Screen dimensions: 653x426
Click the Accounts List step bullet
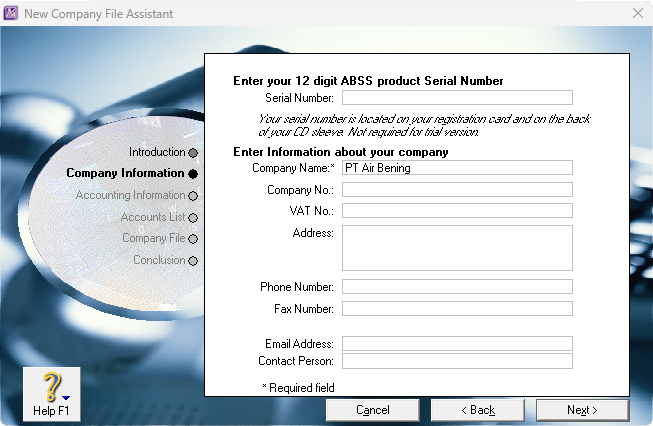(193, 218)
